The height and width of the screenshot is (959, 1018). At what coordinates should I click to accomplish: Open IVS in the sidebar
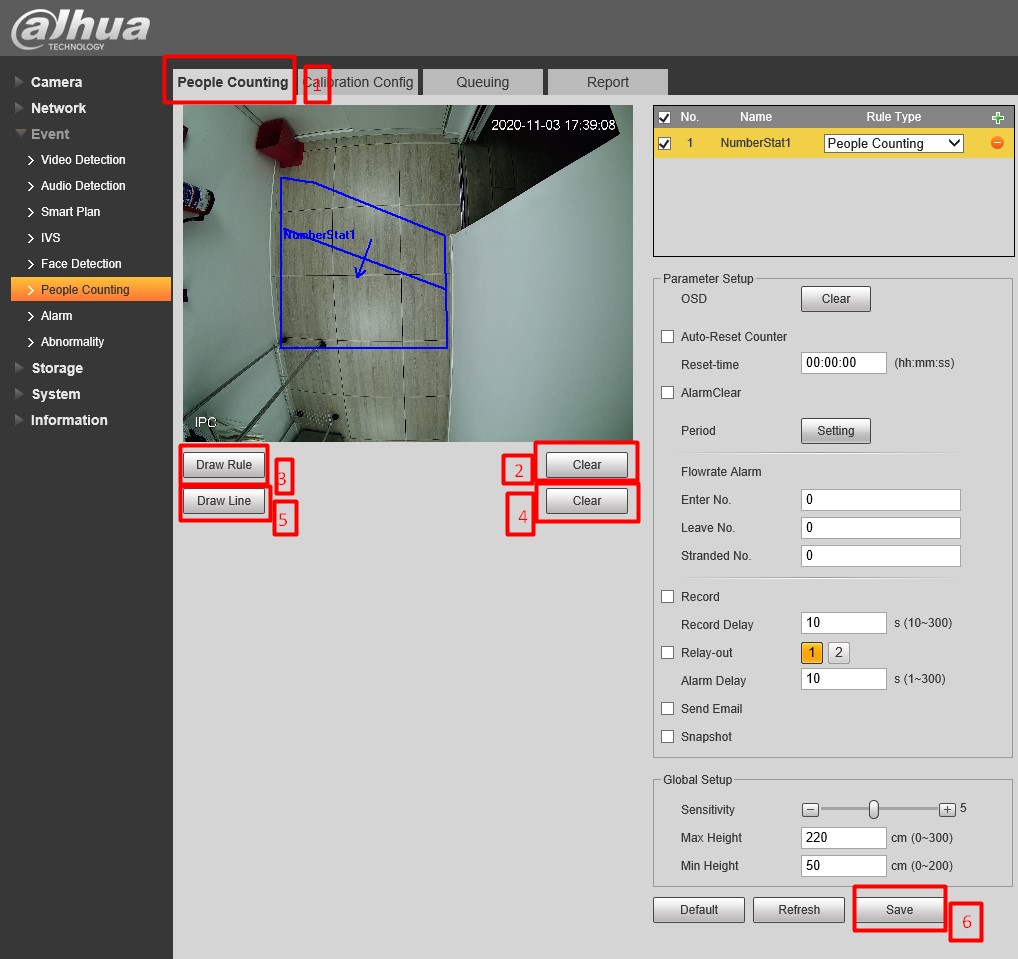pos(50,238)
